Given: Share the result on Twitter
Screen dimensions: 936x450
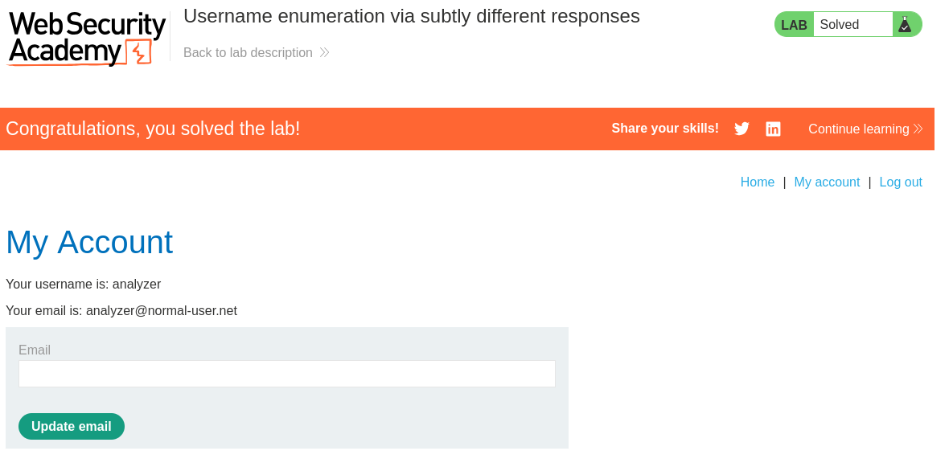Looking at the screenshot, I should [x=742, y=129].
